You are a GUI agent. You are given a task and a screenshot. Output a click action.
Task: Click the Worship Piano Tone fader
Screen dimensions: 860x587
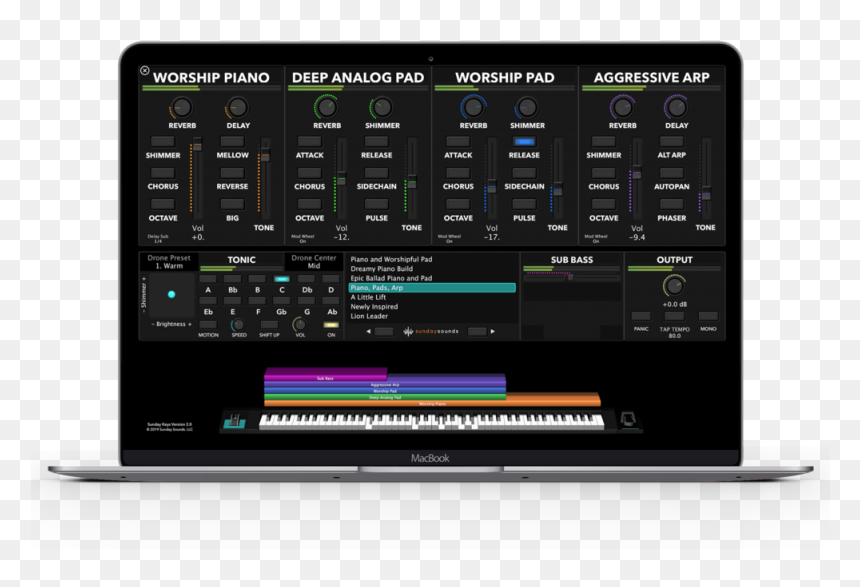265,155
